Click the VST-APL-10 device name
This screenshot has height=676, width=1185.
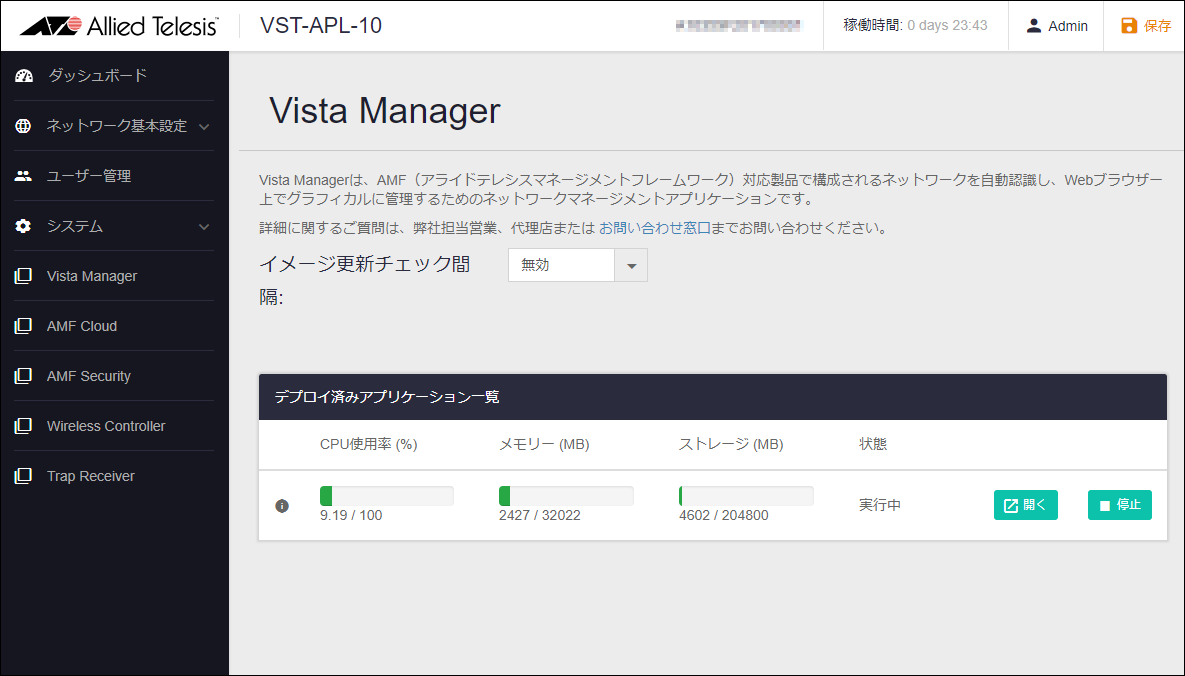pyautogui.click(x=321, y=26)
